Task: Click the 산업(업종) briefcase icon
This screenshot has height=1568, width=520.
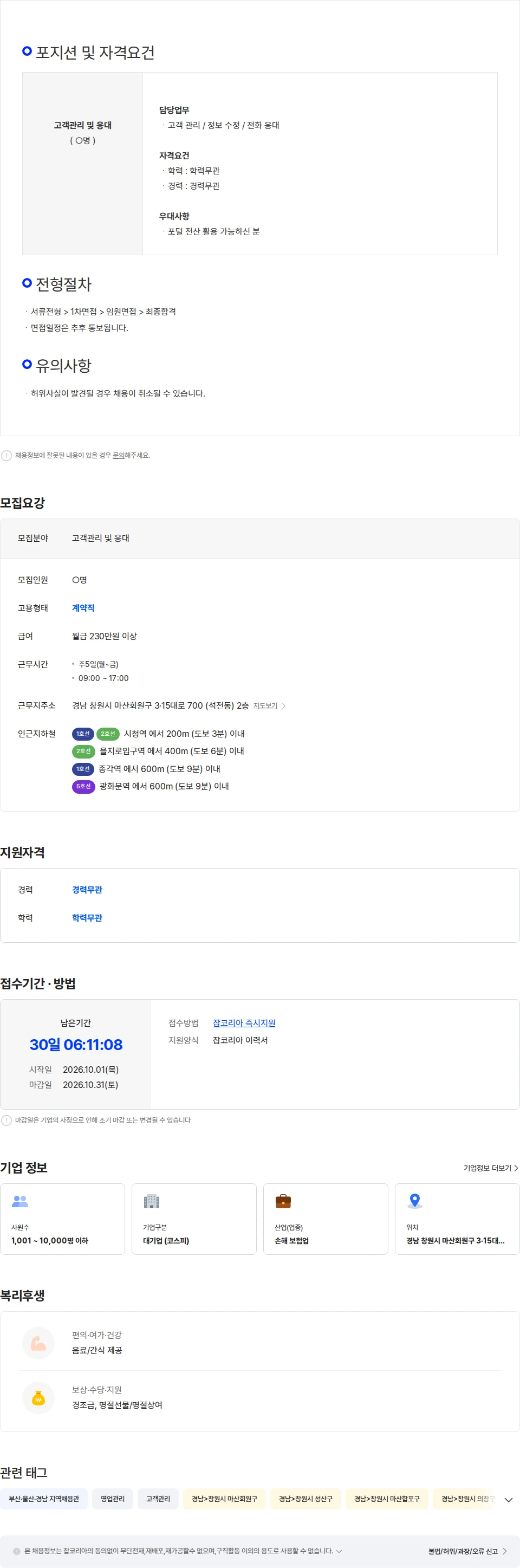Action: point(283,1201)
